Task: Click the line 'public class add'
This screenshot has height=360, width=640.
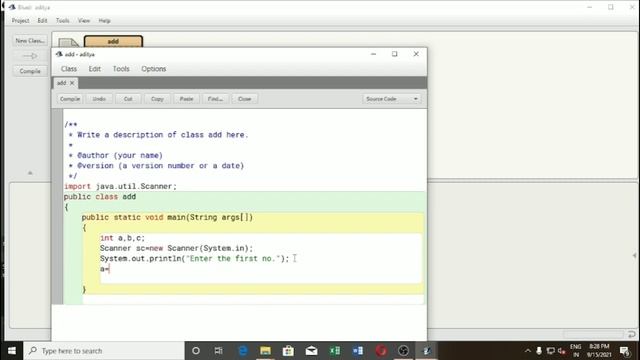Action: click(x=100, y=197)
